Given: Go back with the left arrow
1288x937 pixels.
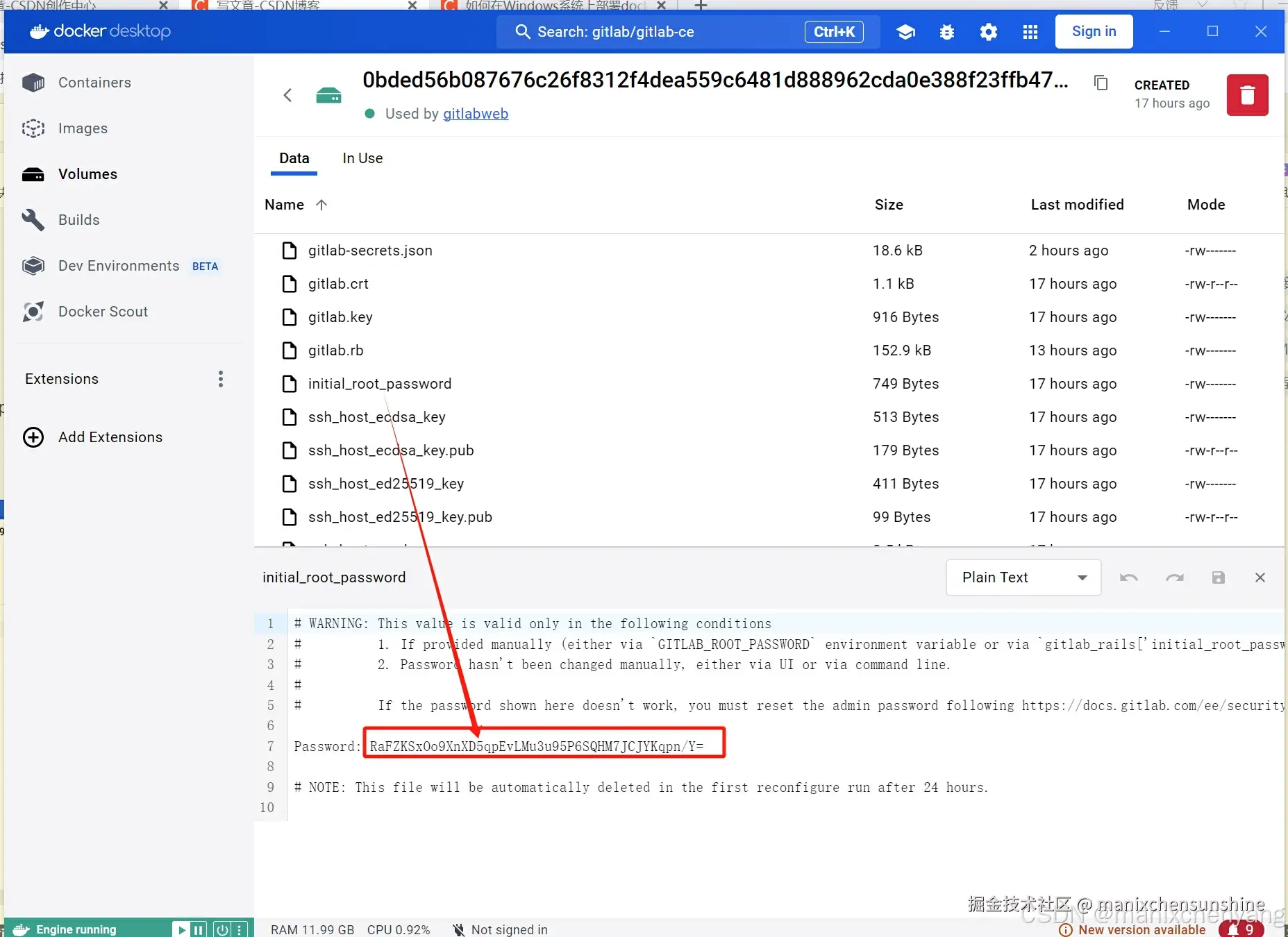Looking at the screenshot, I should (x=288, y=95).
